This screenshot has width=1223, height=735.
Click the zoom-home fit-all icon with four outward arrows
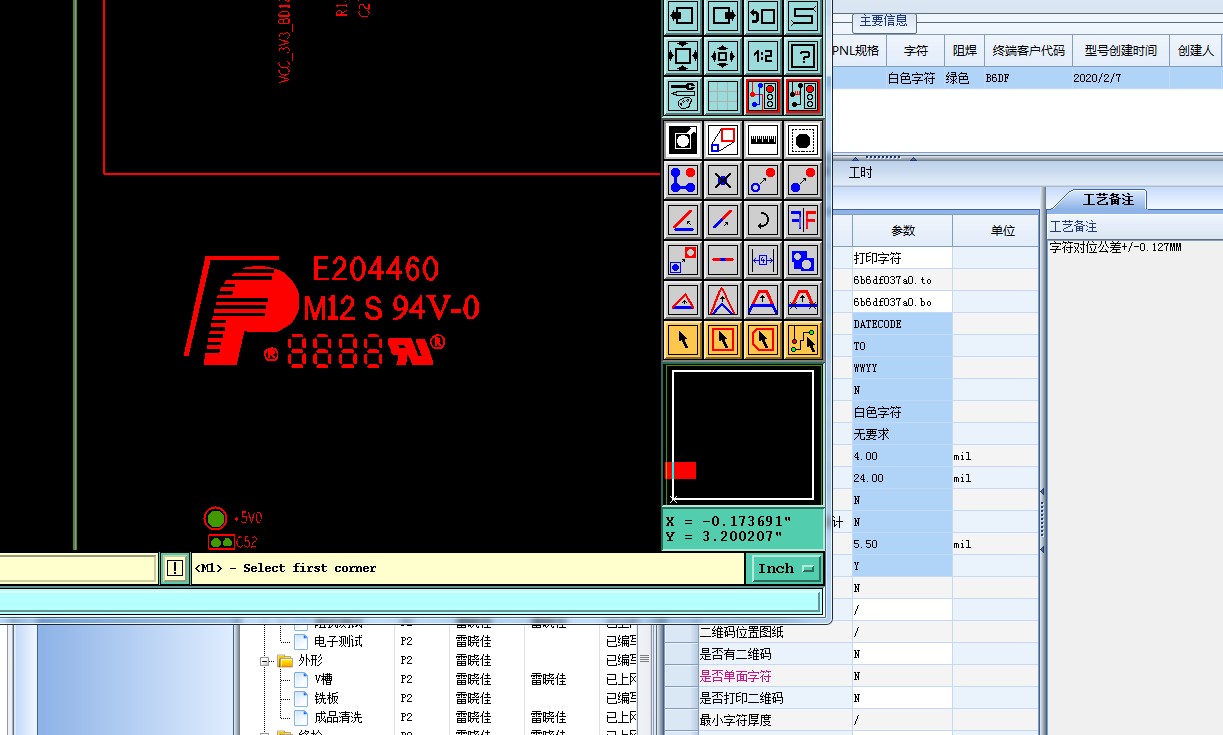pos(683,56)
